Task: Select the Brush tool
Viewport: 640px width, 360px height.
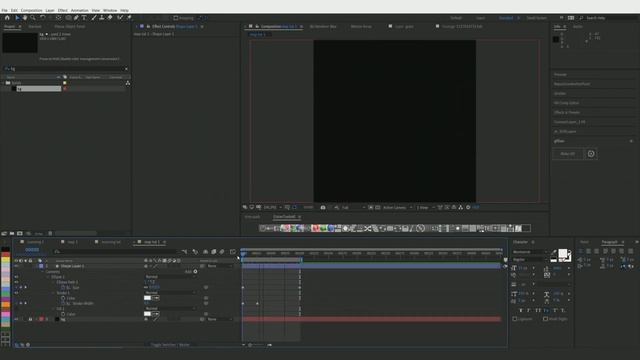Action: (x=94, y=18)
